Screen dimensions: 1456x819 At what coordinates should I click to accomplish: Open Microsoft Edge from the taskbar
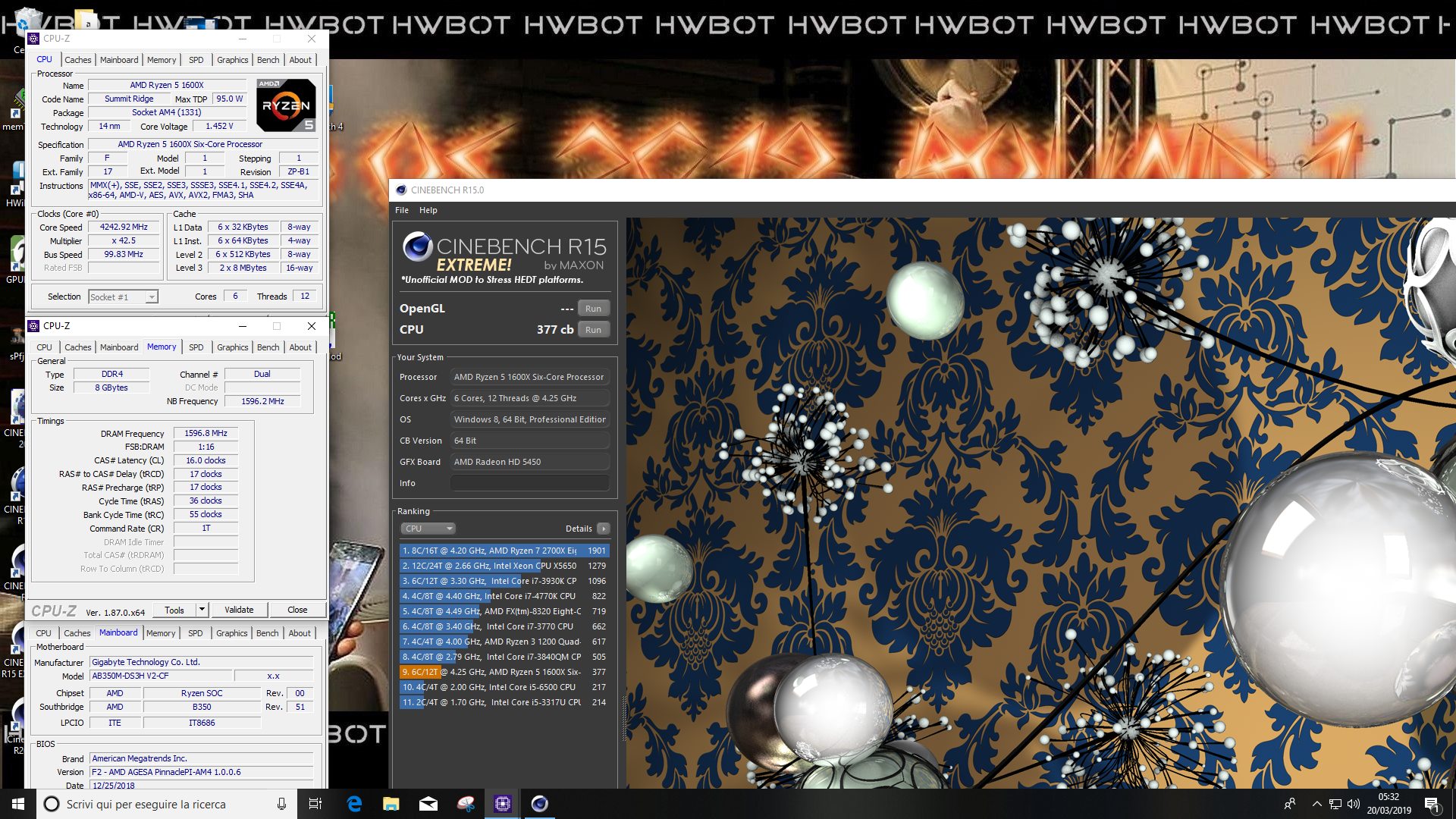(354, 804)
